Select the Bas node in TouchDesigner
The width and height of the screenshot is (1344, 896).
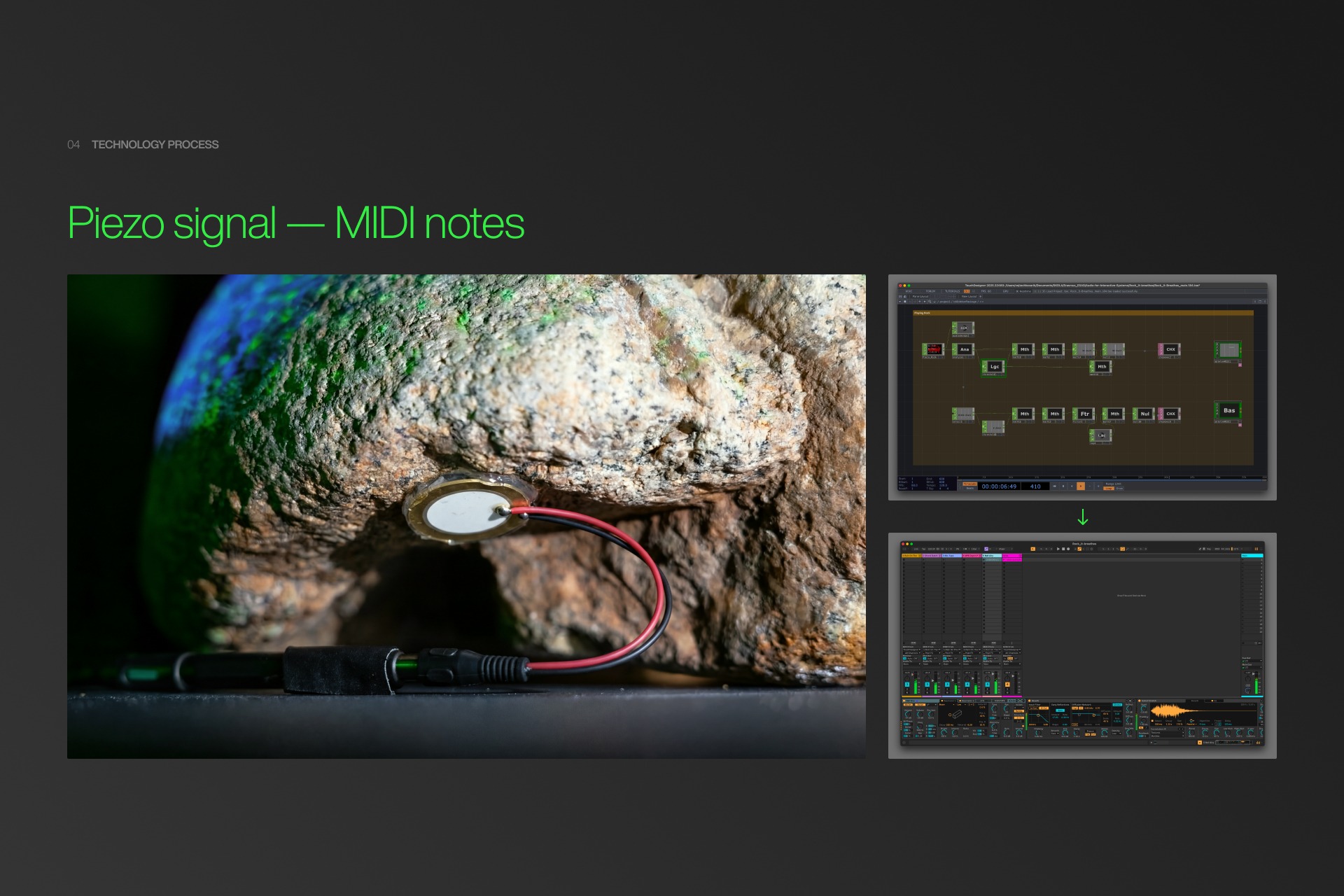point(1228,410)
